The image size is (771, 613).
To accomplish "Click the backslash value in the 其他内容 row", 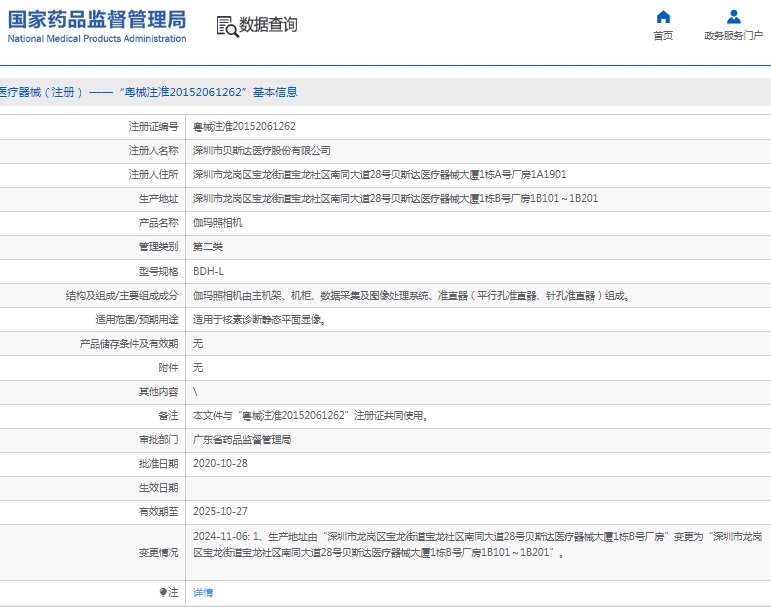I will (x=195, y=392).
